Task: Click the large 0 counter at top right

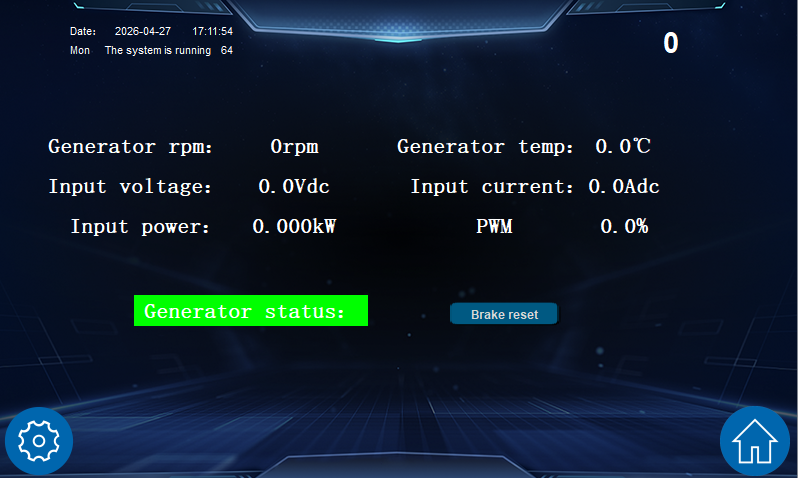Action: pyautogui.click(x=671, y=43)
